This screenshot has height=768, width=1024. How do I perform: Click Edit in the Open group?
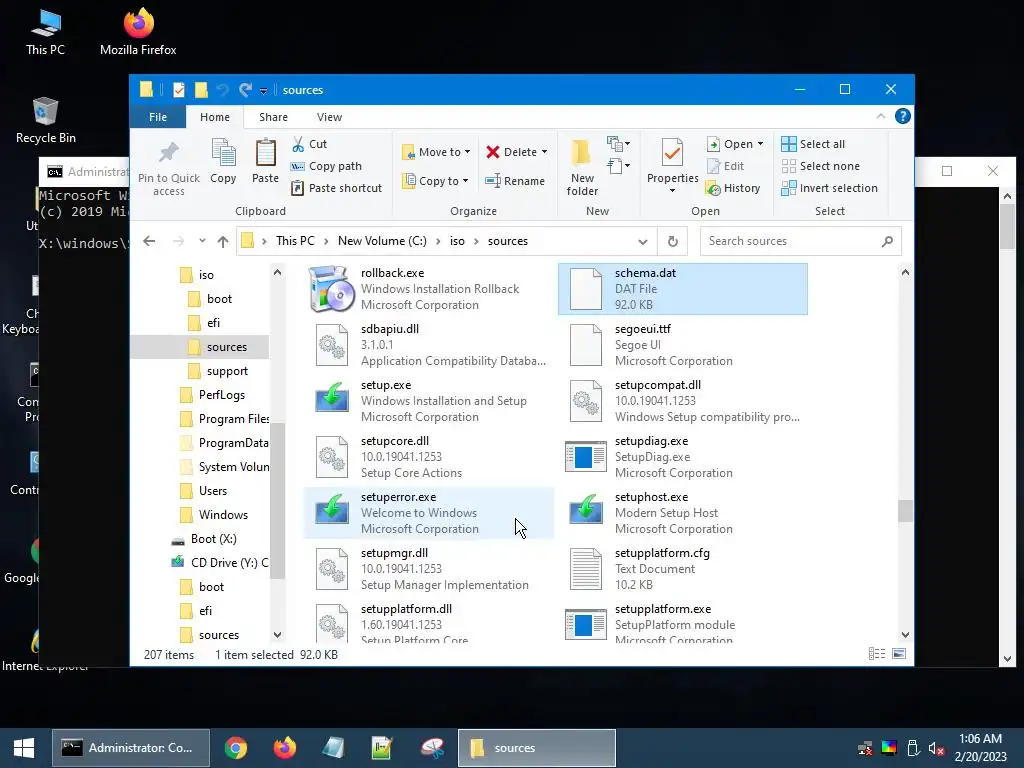[726, 167]
